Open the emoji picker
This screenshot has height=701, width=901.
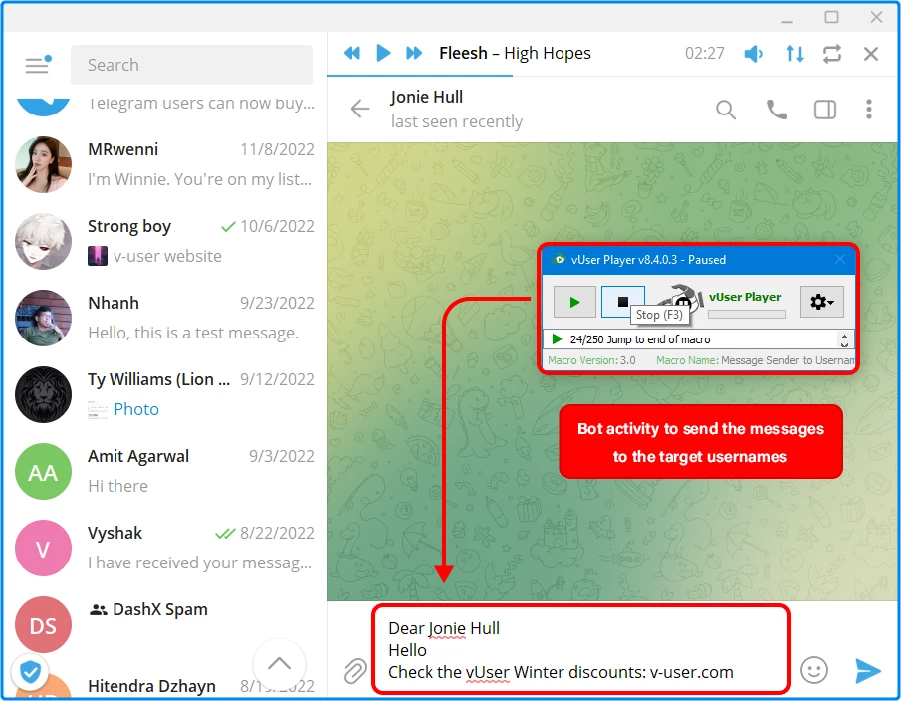(814, 670)
